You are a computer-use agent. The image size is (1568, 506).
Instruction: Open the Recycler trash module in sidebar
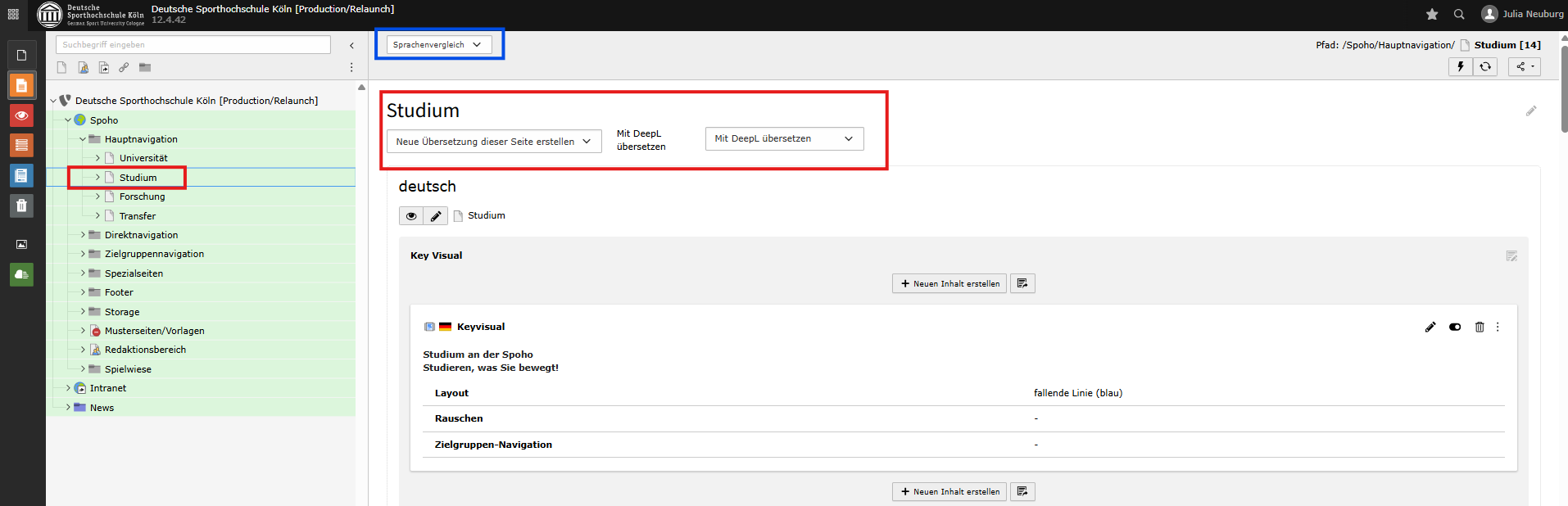[x=21, y=206]
